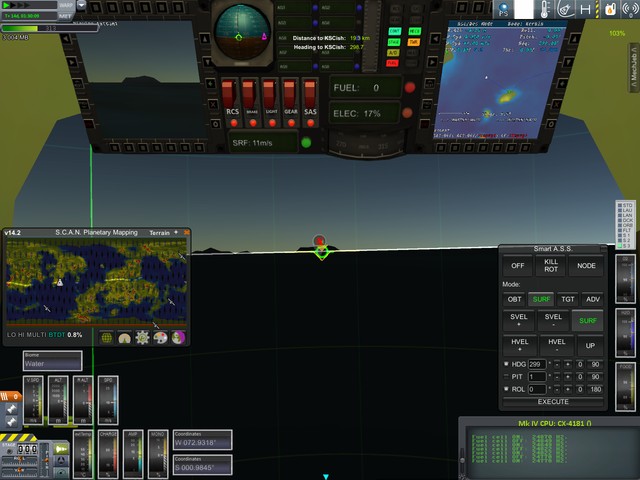640x480 pixels.
Task: Toggle the HDG checkbox in Smart A.S.S.
Action: 506,364
